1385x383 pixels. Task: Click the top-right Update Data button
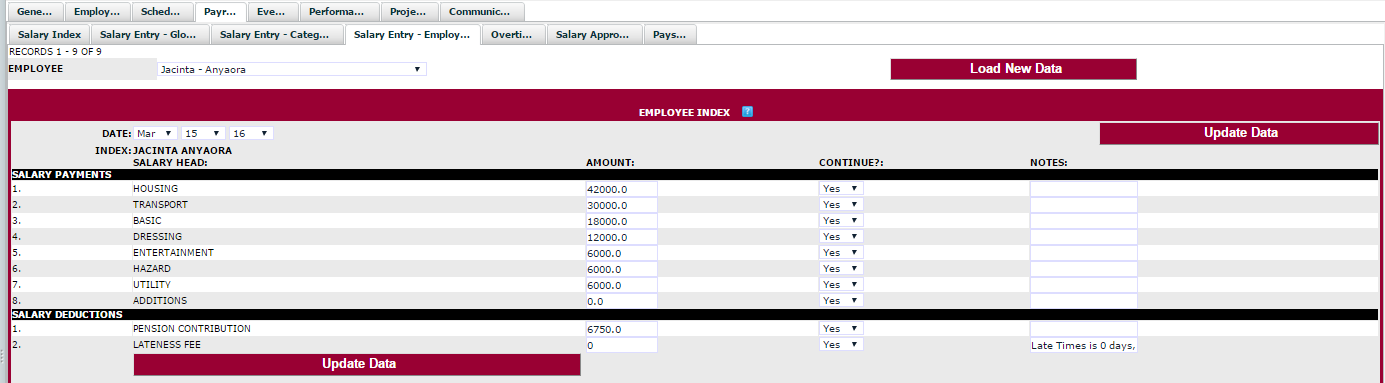1240,133
